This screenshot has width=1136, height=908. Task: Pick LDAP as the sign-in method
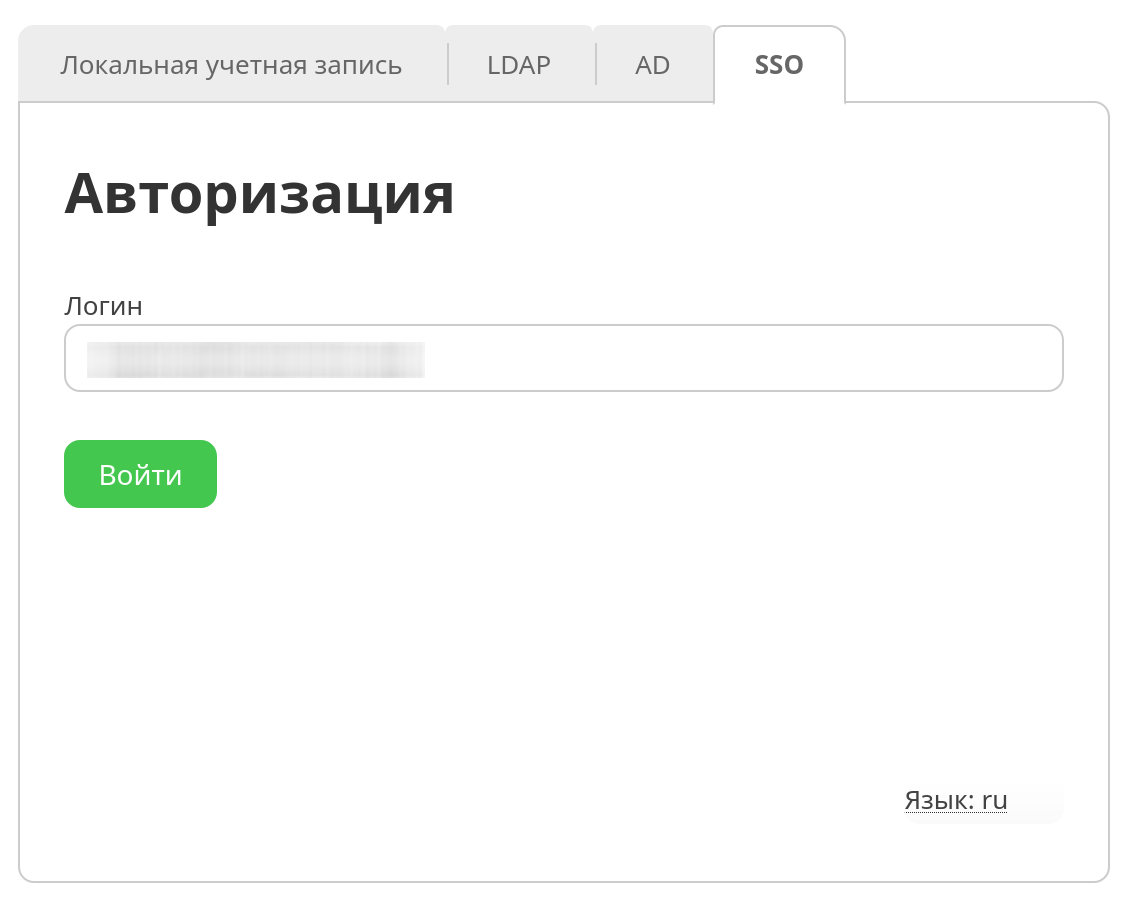pos(519,65)
